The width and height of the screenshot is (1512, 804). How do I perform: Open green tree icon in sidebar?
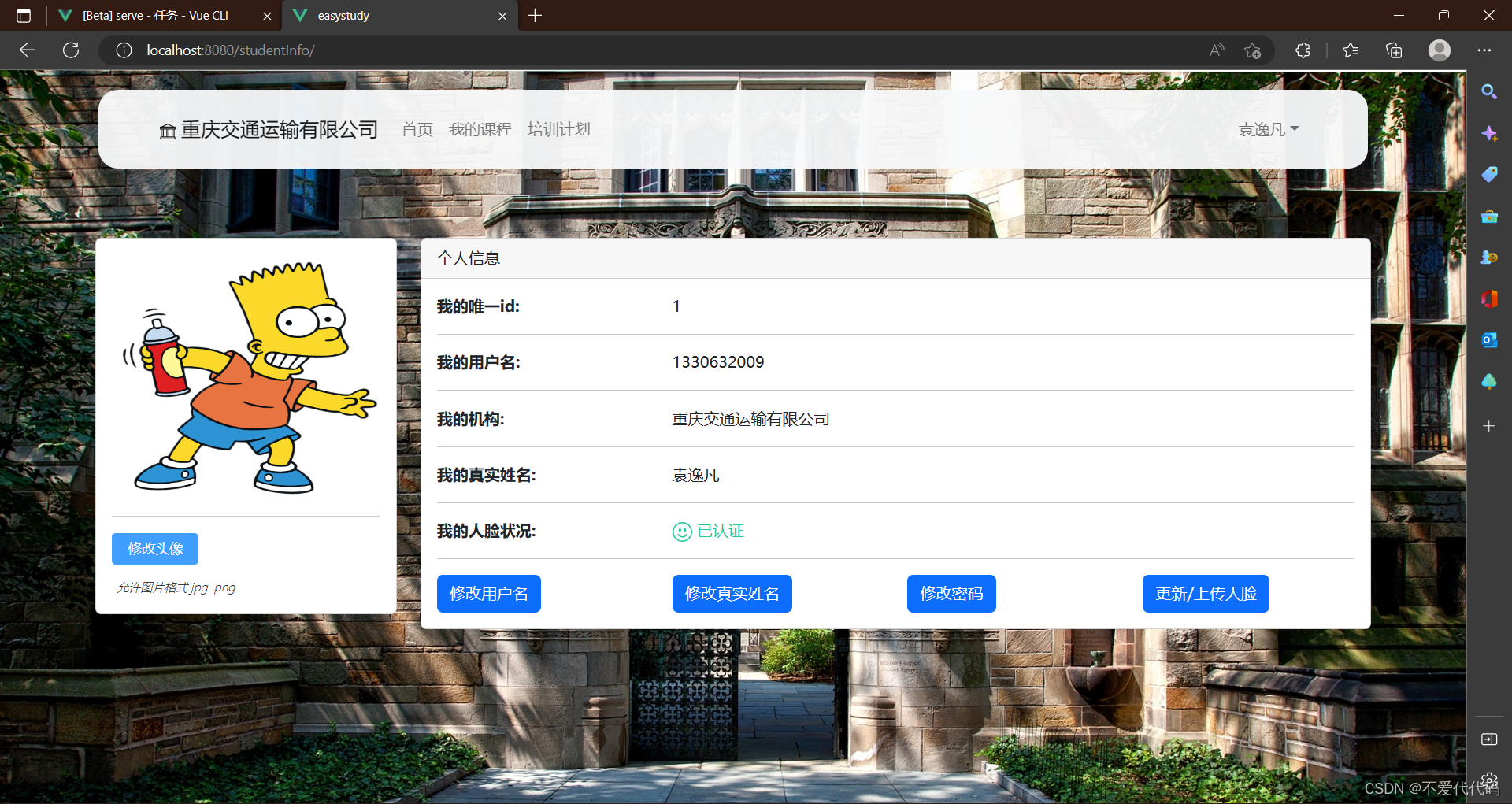[1489, 382]
